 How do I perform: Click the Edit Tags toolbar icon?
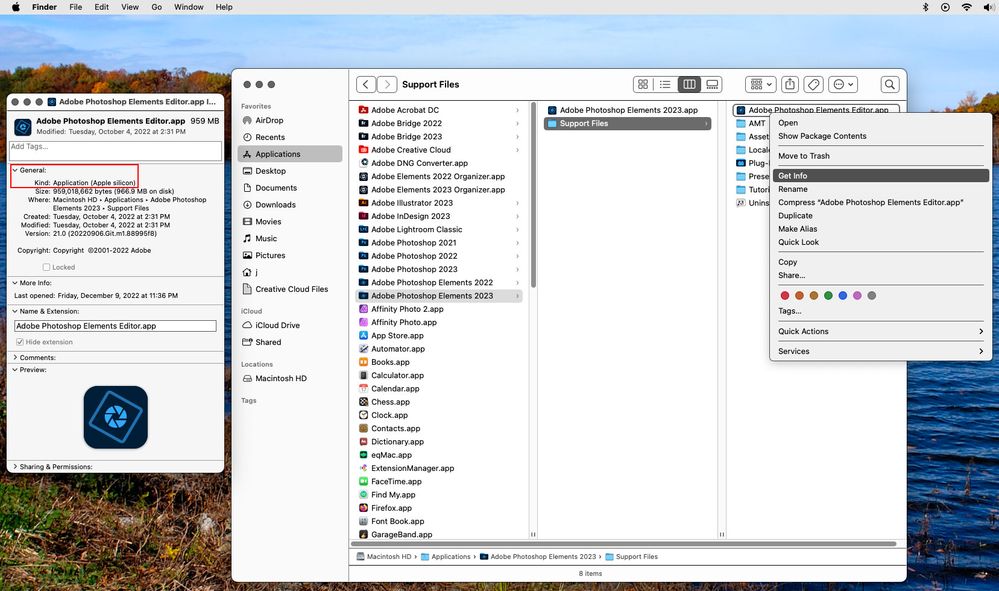click(x=814, y=84)
